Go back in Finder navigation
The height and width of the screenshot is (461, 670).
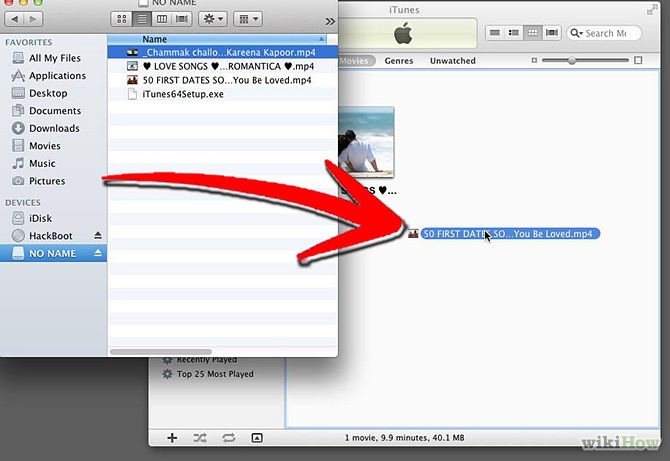[x=14, y=19]
